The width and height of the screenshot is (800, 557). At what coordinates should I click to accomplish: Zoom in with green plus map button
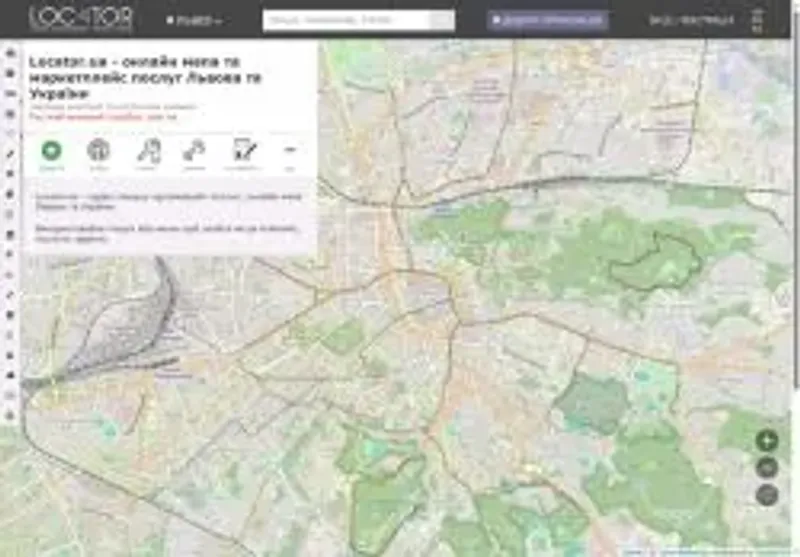pos(767,440)
